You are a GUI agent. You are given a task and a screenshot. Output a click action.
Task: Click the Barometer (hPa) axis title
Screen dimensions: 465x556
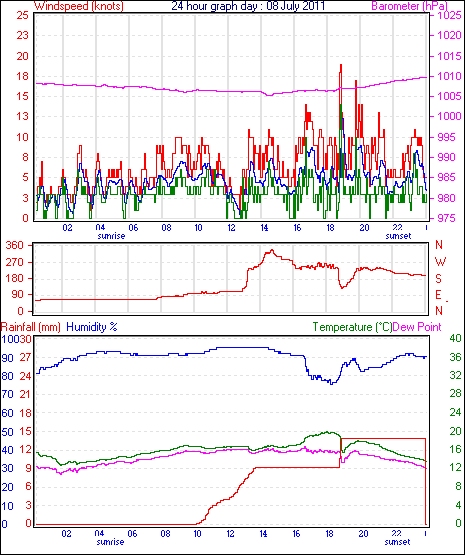pos(409,6)
